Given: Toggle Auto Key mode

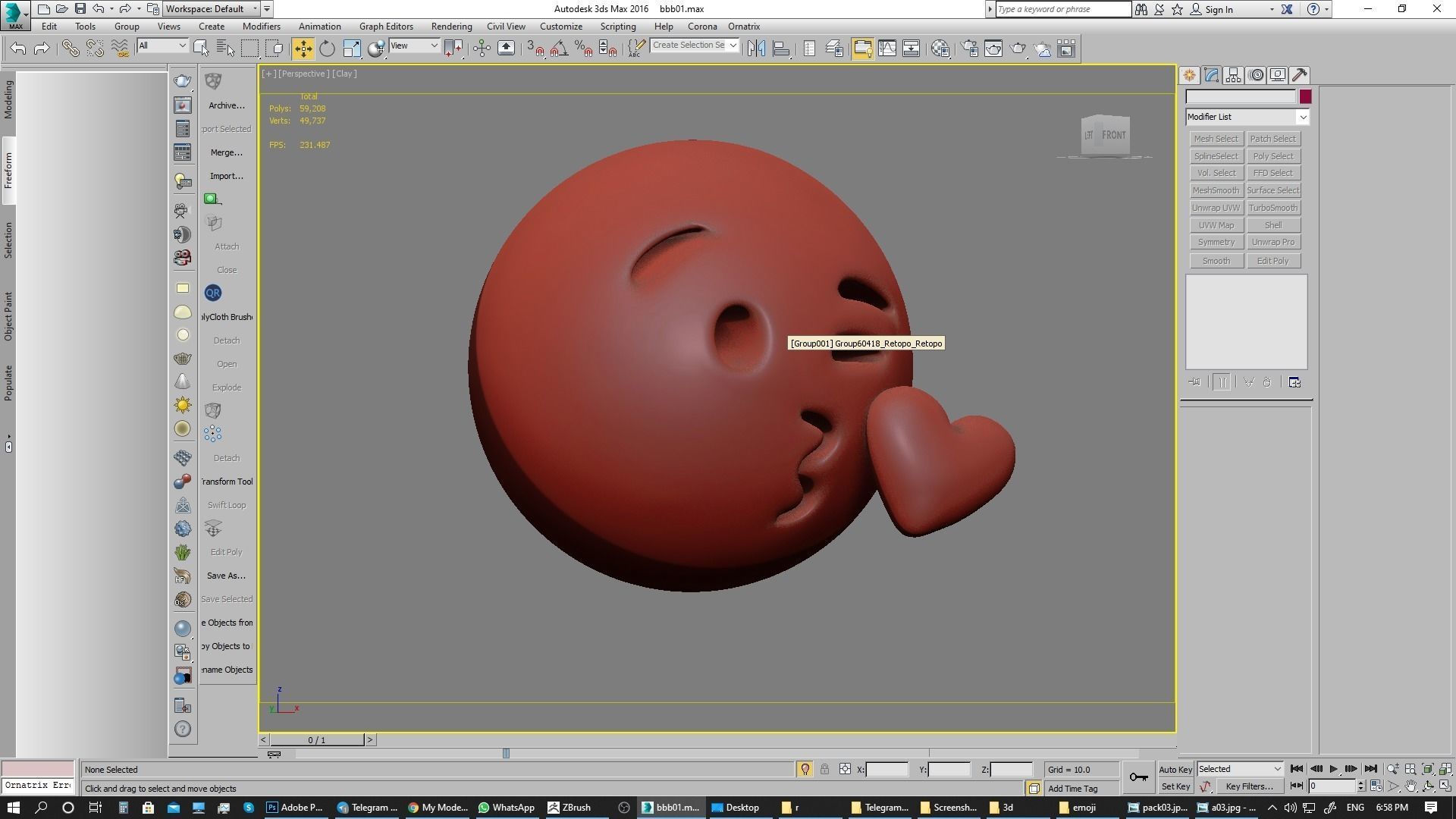Looking at the screenshot, I should click(1175, 769).
